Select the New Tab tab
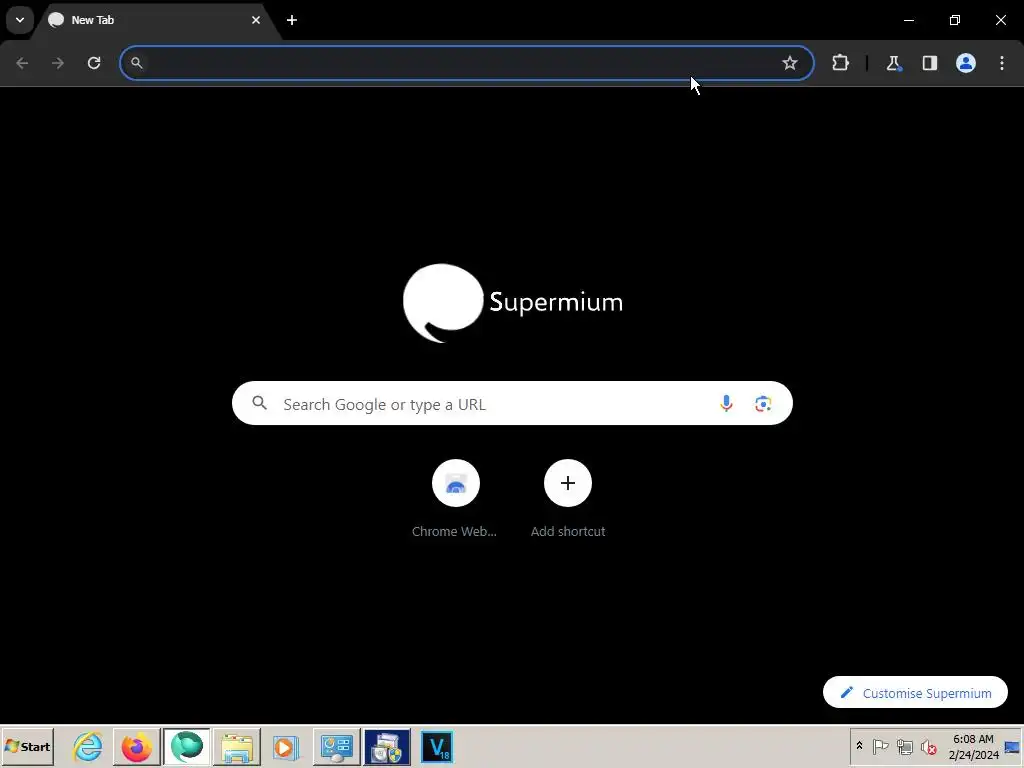Image resolution: width=1024 pixels, height=768 pixels. (x=157, y=20)
